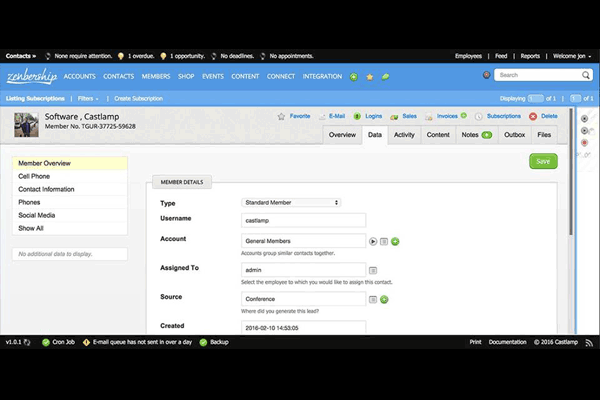Click the green plus icon beside Account
Viewport: 600px width, 400px height.
(x=395, y=241)
